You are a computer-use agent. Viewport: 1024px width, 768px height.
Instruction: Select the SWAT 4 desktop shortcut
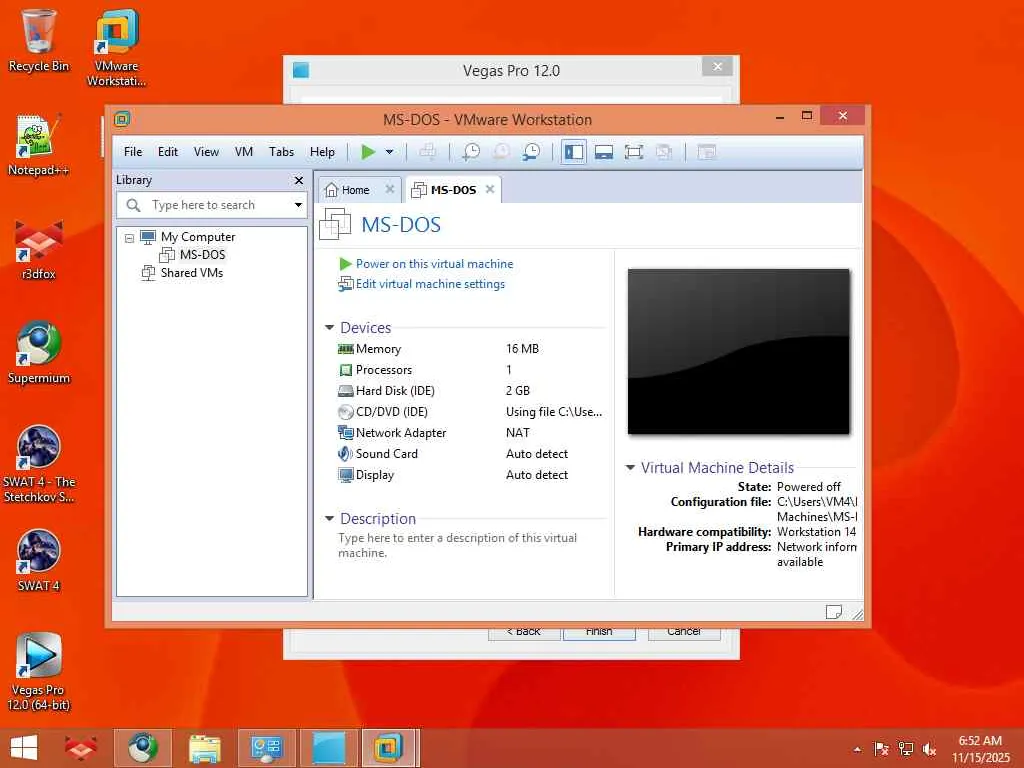pos(39,560)
